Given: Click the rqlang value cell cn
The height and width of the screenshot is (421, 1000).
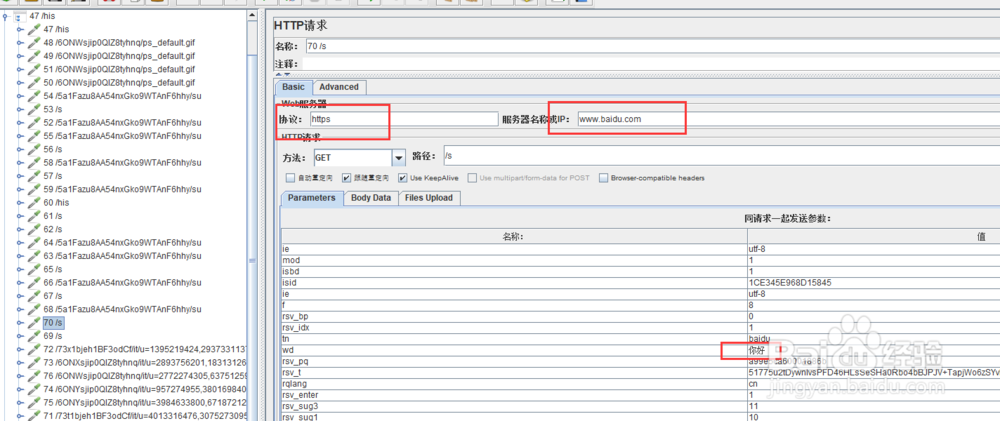Looking at the screenshot, I should tap(874, 384).
